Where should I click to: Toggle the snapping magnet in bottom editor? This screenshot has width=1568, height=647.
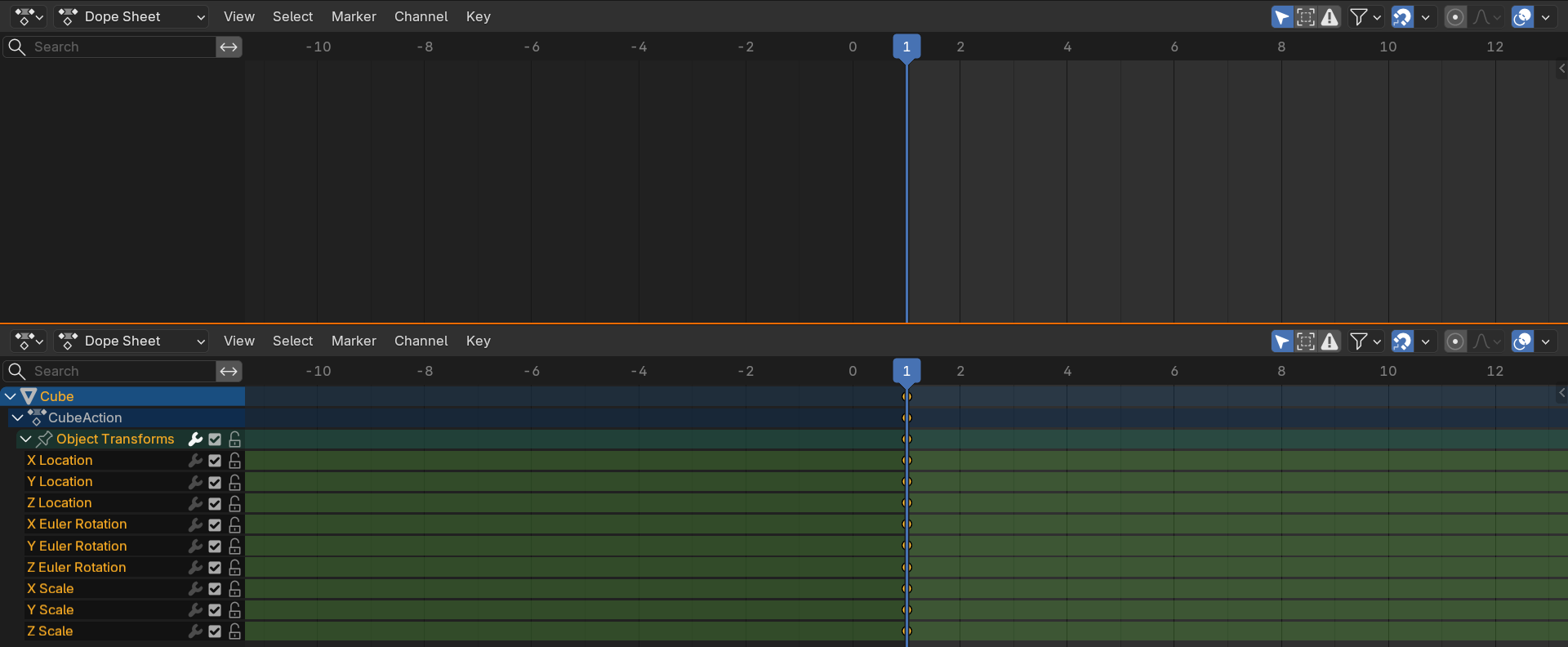(x=1402, y=341)
